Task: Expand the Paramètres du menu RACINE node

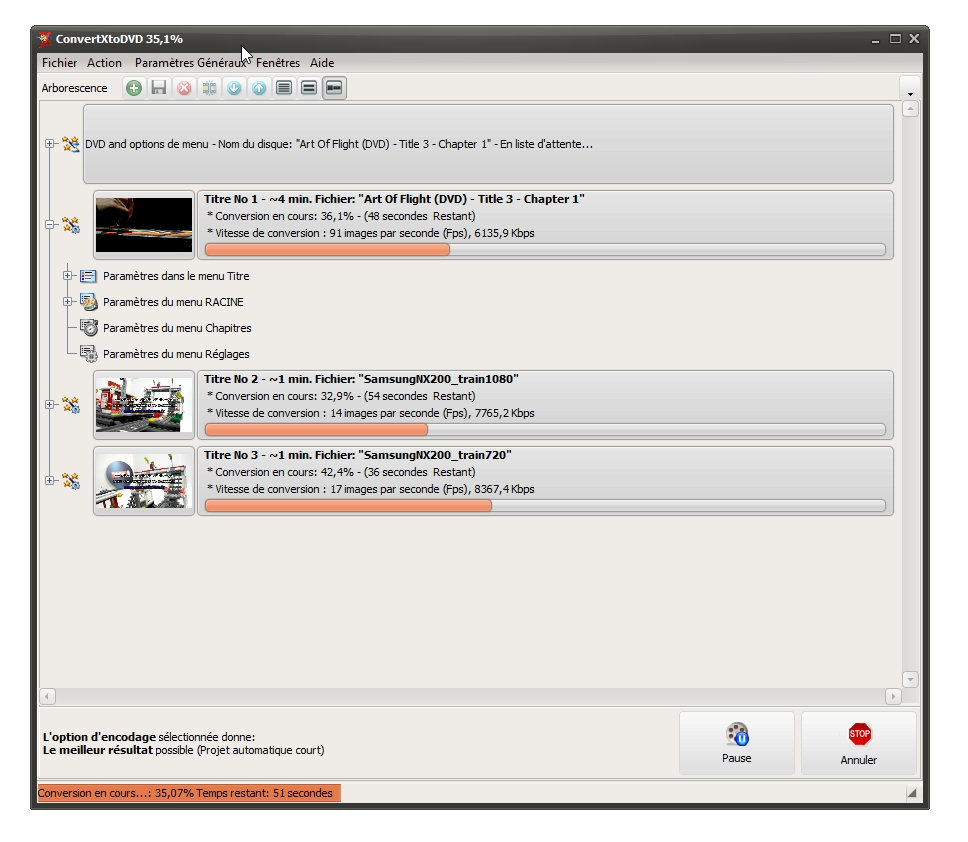Action: [x=68, y=302]
